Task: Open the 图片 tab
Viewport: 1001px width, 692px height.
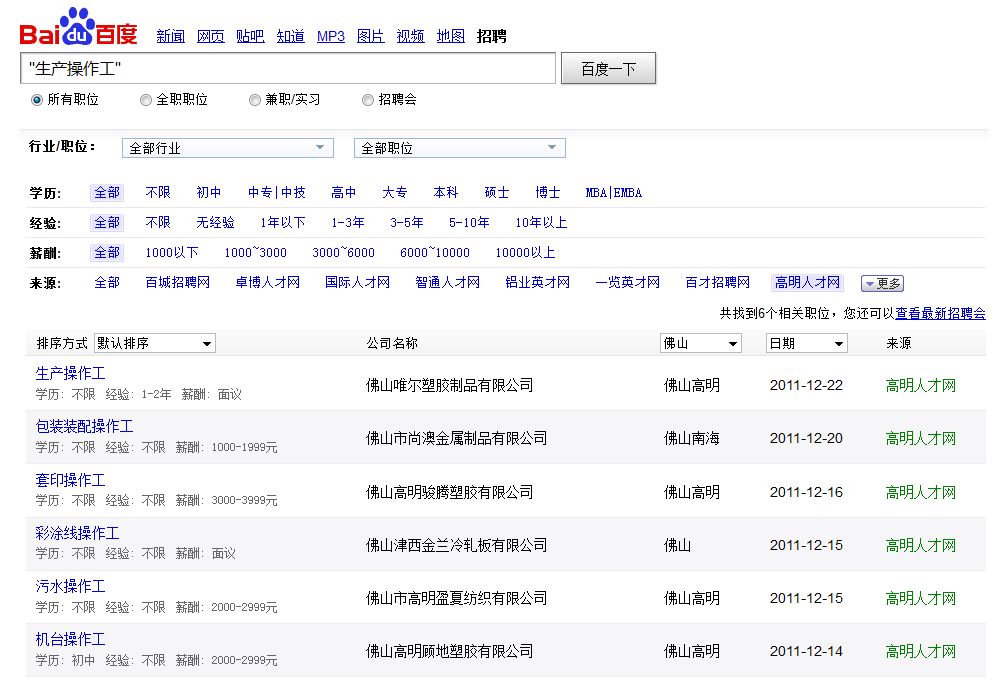Action: [370, 36]
